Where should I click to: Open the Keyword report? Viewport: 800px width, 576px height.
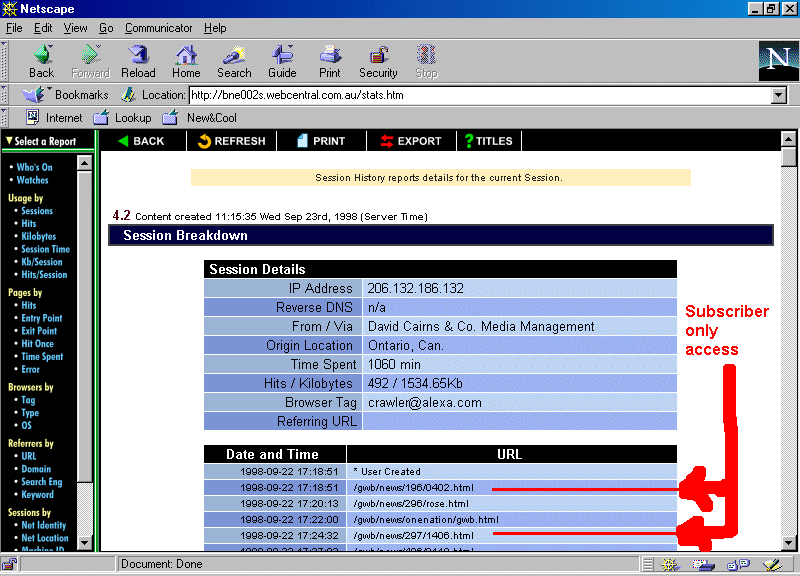37,494
